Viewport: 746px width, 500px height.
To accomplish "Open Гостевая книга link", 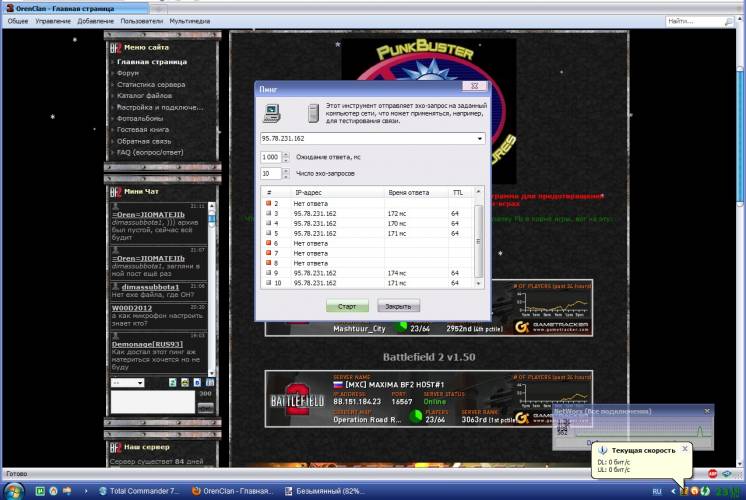I will (143, 129).
